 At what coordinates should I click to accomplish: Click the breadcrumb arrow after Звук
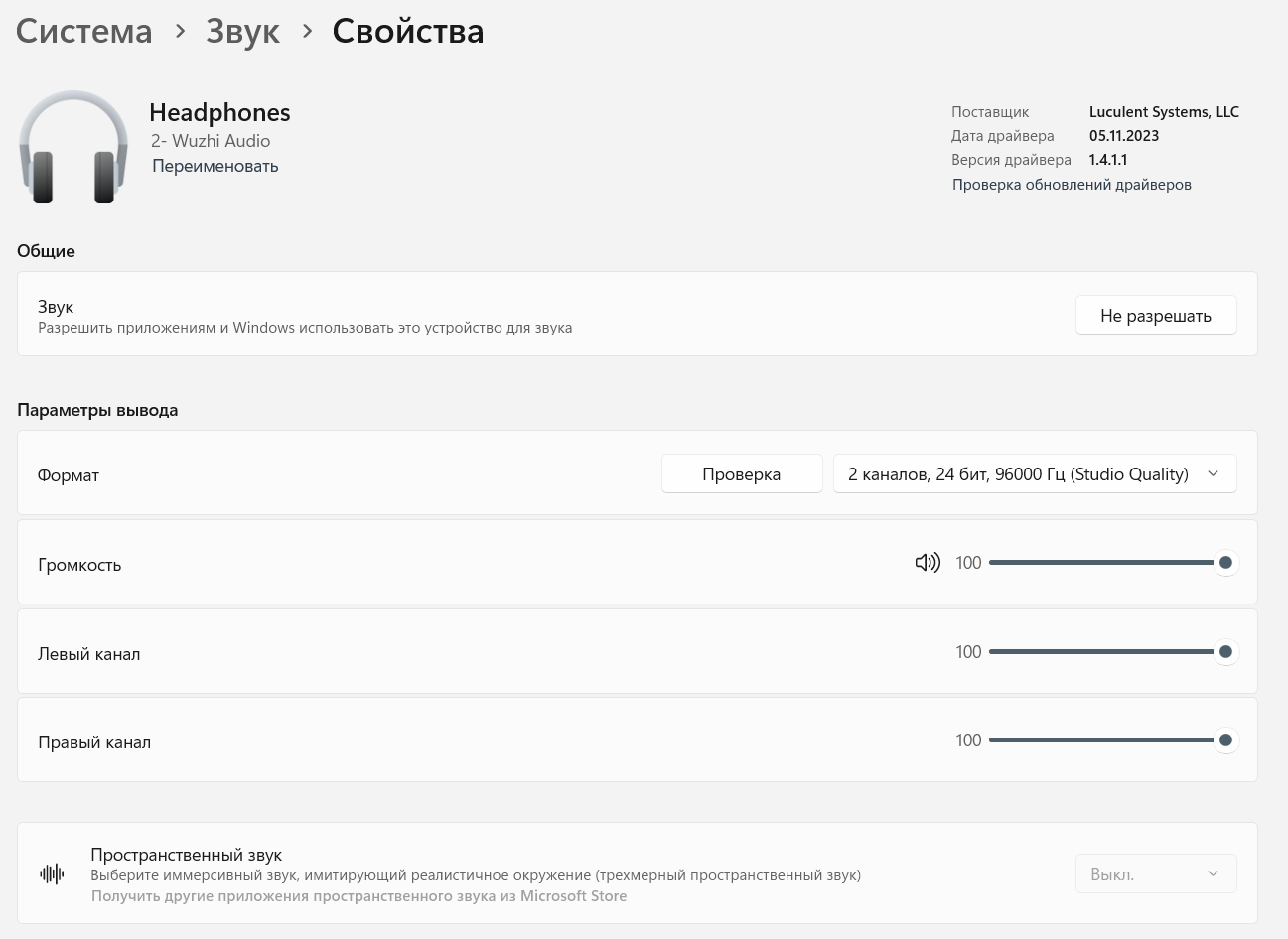click(x=307, y=32)
